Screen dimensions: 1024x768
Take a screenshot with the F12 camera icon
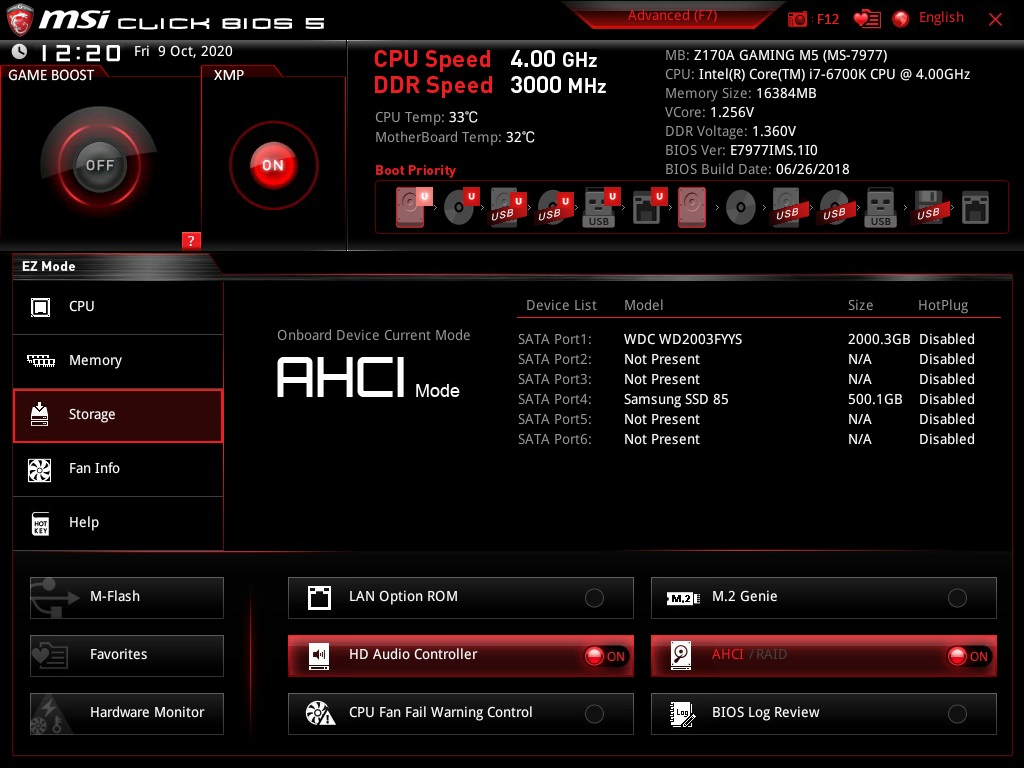tap(797, 19)
